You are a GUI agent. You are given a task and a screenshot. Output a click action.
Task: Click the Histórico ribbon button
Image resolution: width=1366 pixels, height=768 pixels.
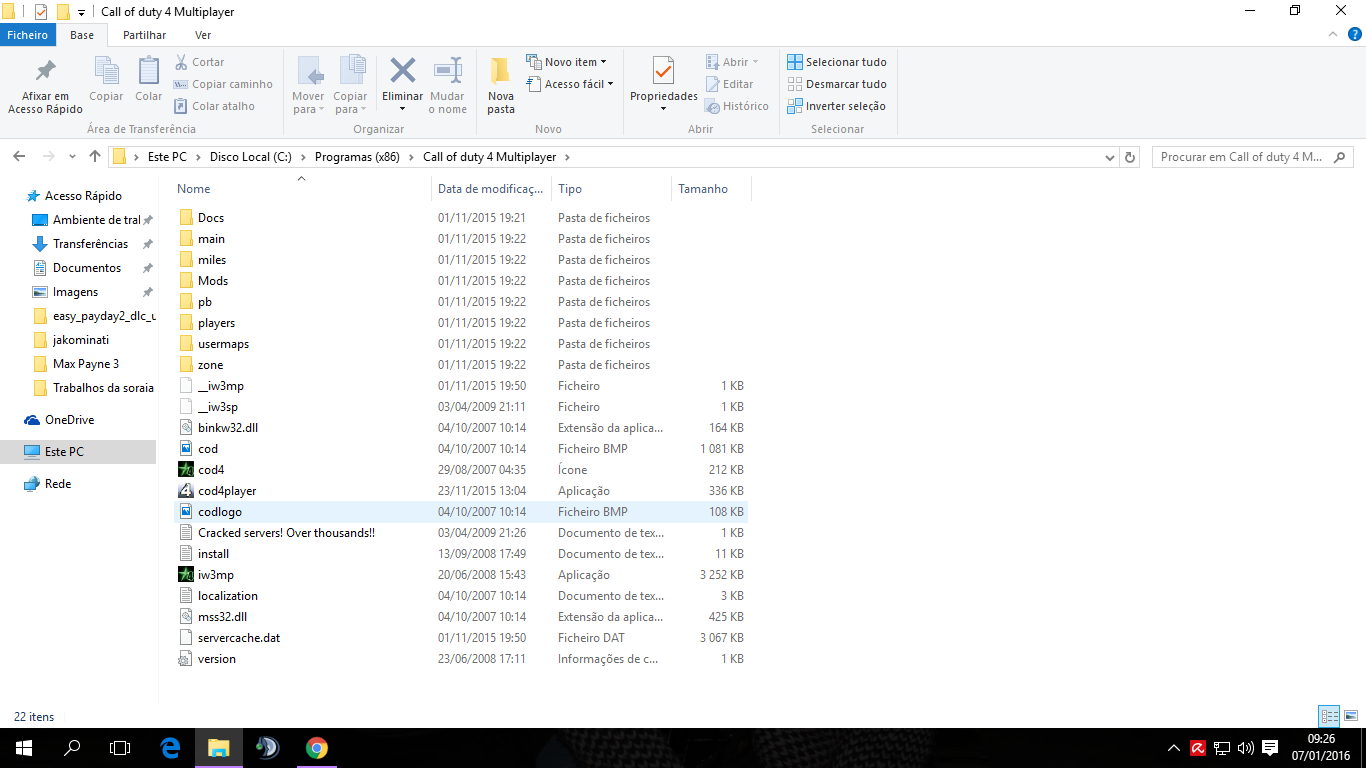click(737, 106)
